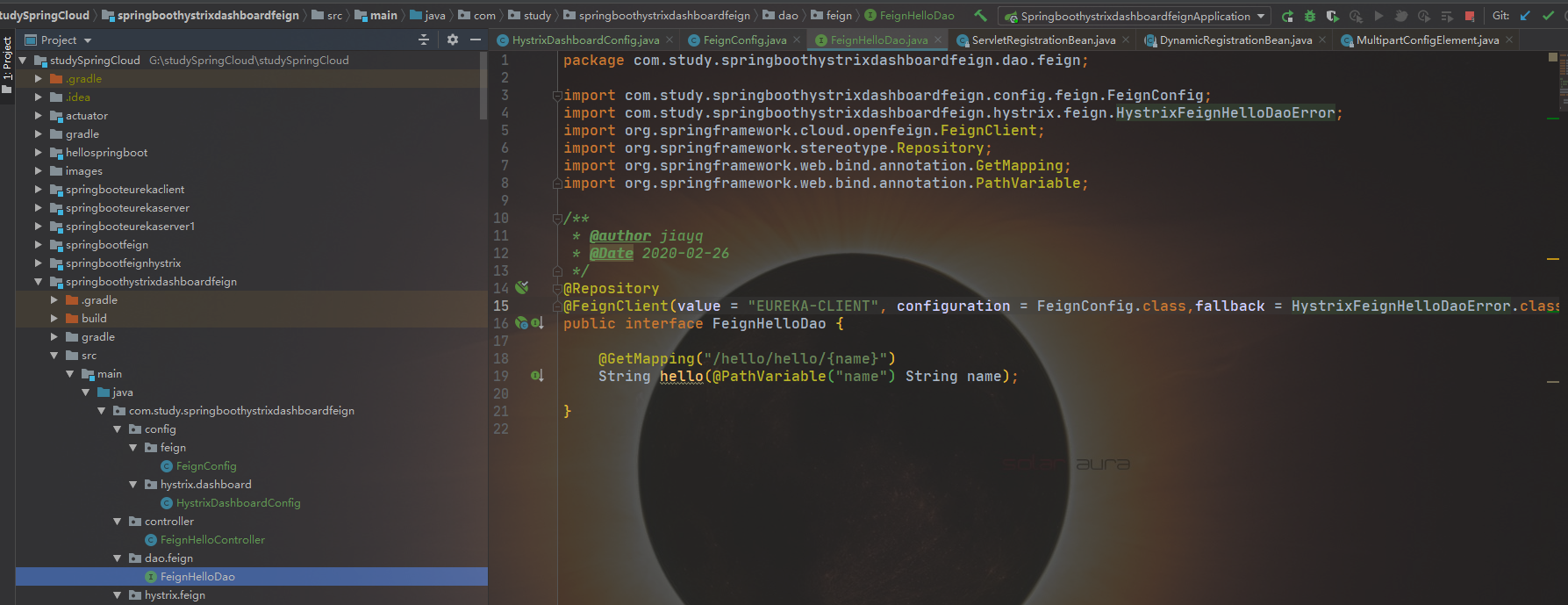Click the Project panel vertical scrollbar

click(483, 85)
